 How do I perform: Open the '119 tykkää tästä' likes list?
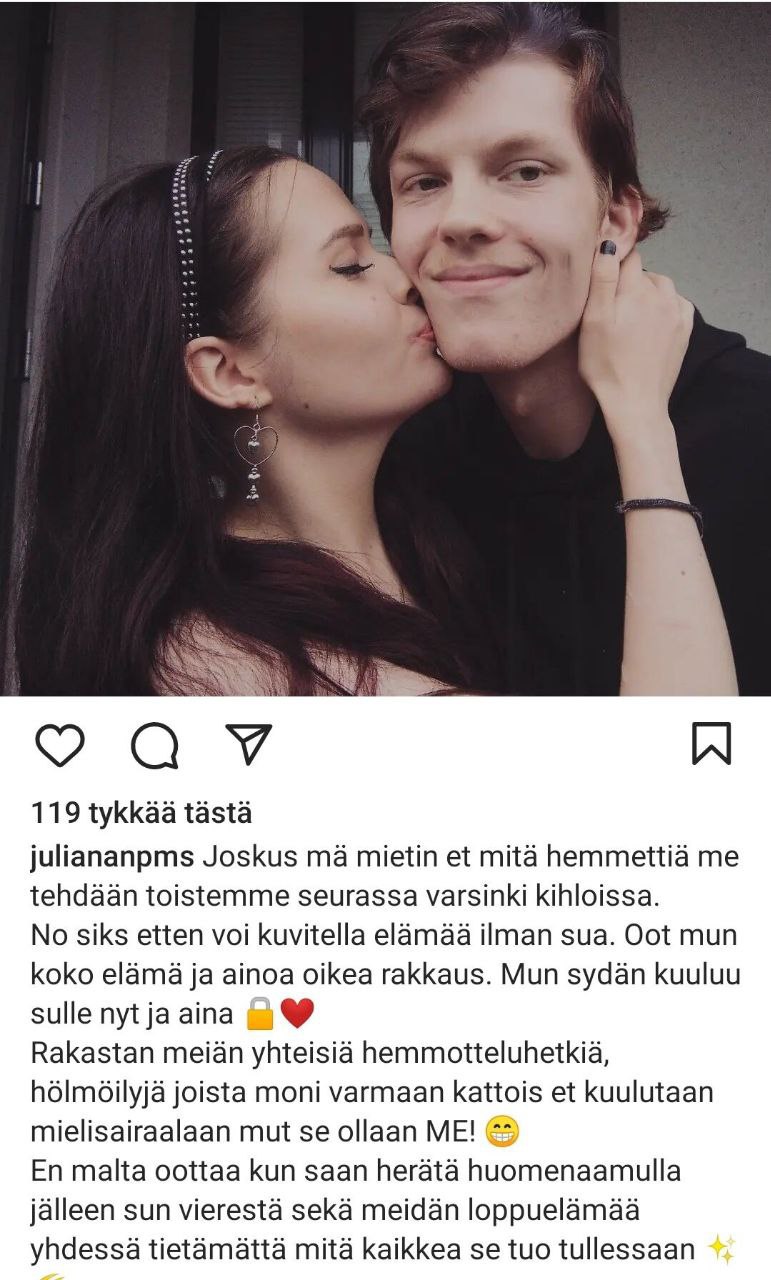click(141, 813)
